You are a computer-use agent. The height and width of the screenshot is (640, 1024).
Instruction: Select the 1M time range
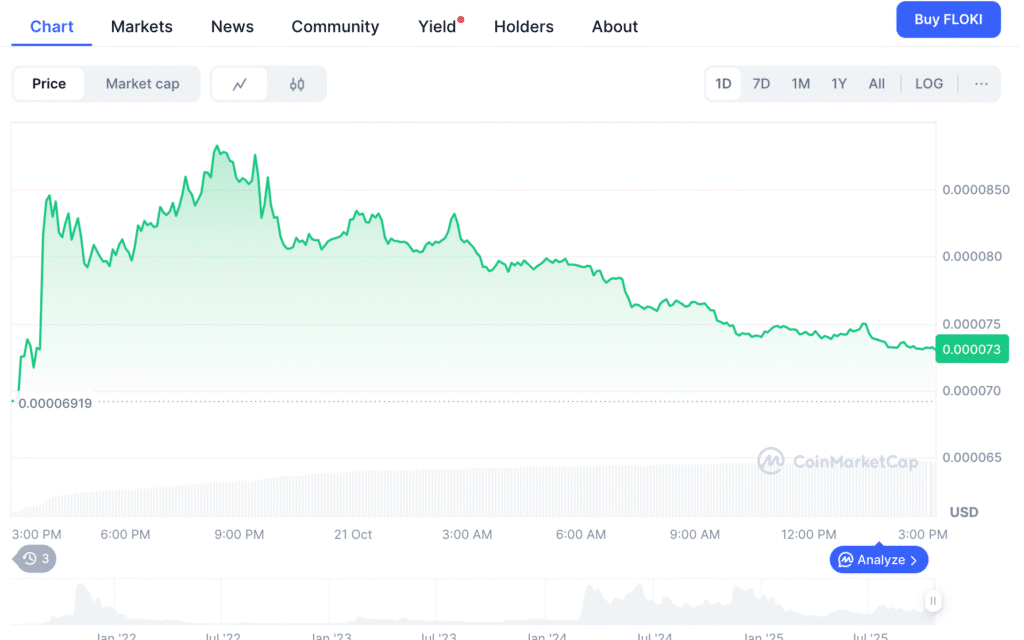800,84
